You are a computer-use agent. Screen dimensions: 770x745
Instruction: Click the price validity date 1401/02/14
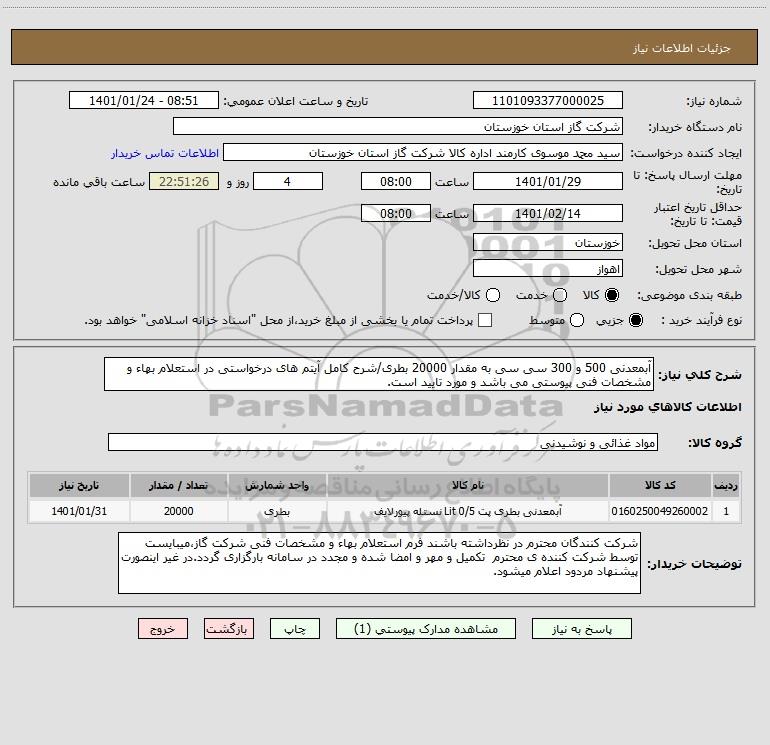(x=548, y=214)
